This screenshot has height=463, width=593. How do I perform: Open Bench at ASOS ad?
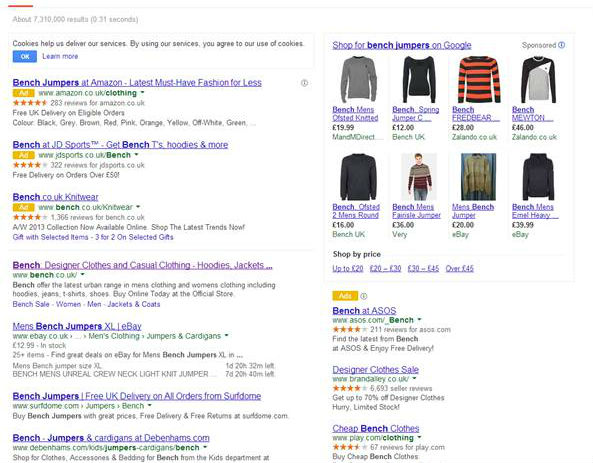(364, 311)
